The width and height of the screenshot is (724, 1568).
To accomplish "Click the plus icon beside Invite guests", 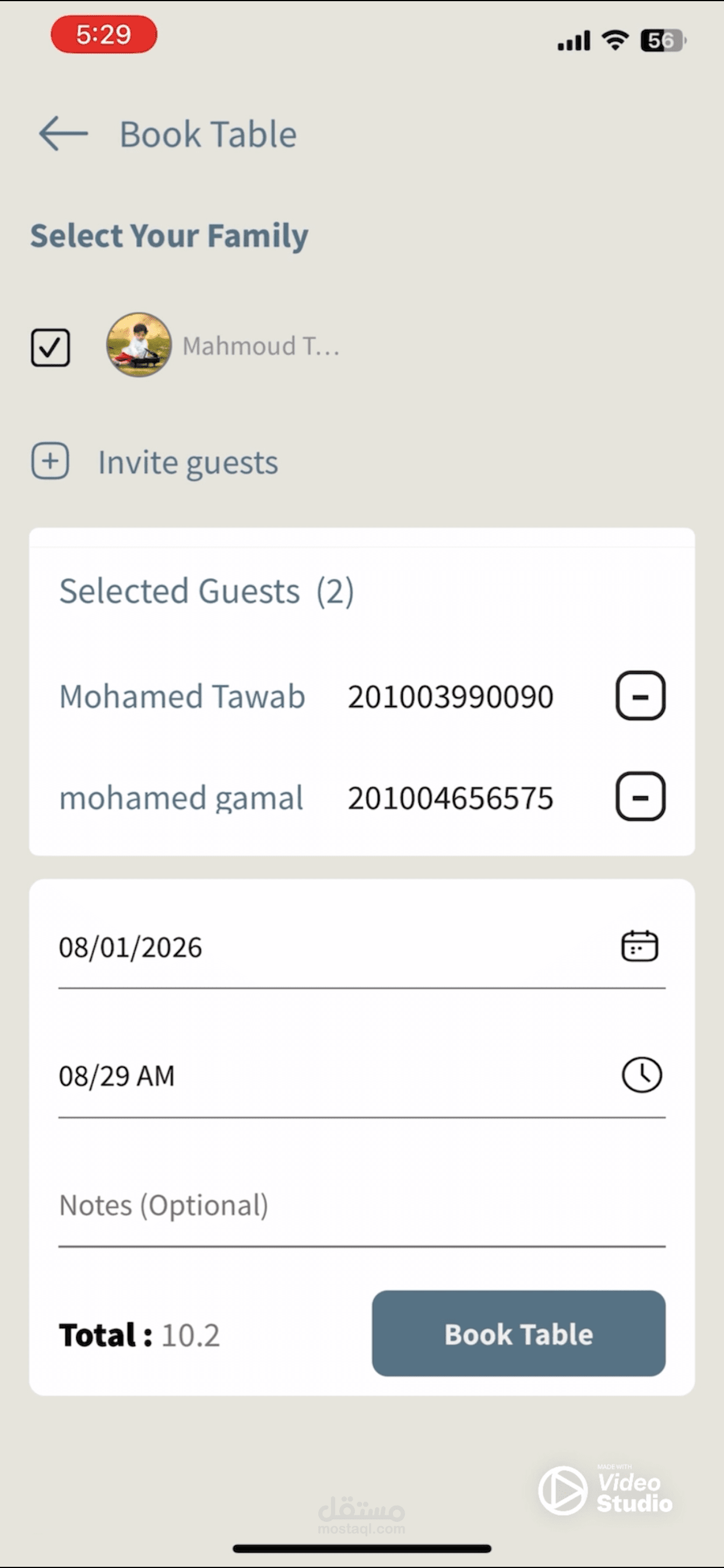I will [x=51, y=461].
